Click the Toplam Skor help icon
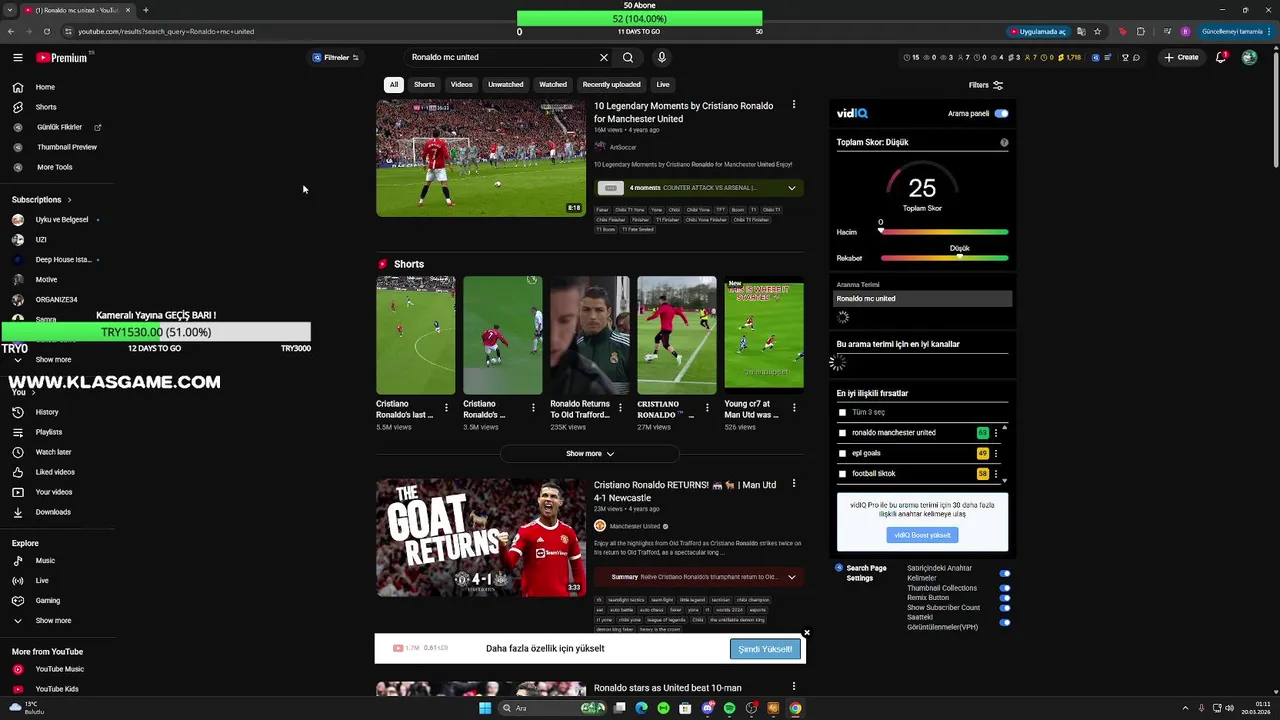Viewport: 1280px width, 720px height. click(x=1004, y=143)
